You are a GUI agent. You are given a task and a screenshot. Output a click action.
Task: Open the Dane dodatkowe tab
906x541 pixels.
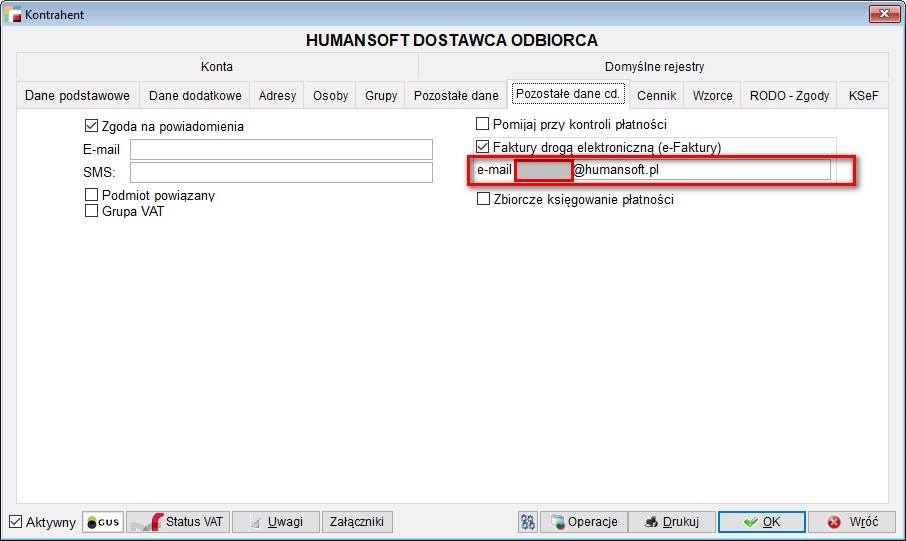tap(195, 95)
